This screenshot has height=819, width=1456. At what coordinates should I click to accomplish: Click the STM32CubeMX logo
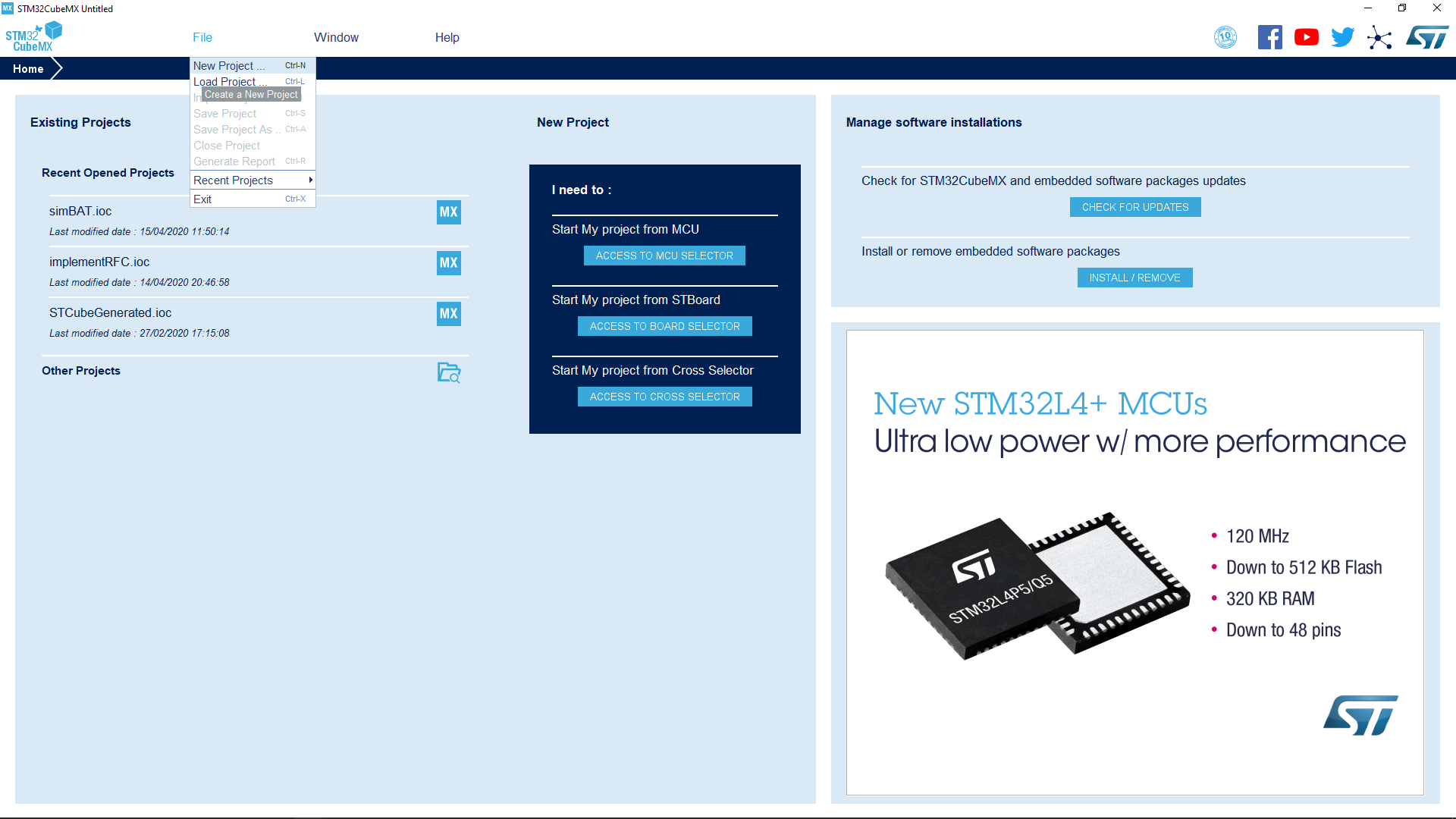pos(33,36)
